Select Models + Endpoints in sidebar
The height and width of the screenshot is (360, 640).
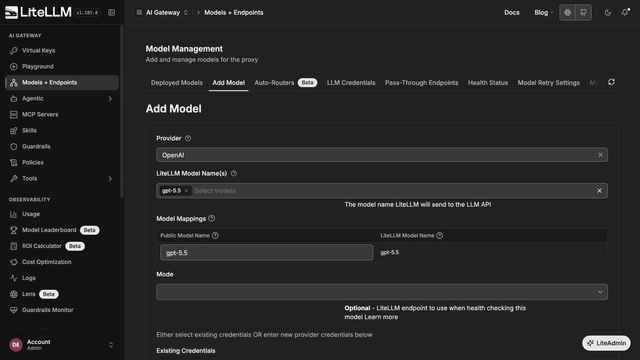[62, 82]
